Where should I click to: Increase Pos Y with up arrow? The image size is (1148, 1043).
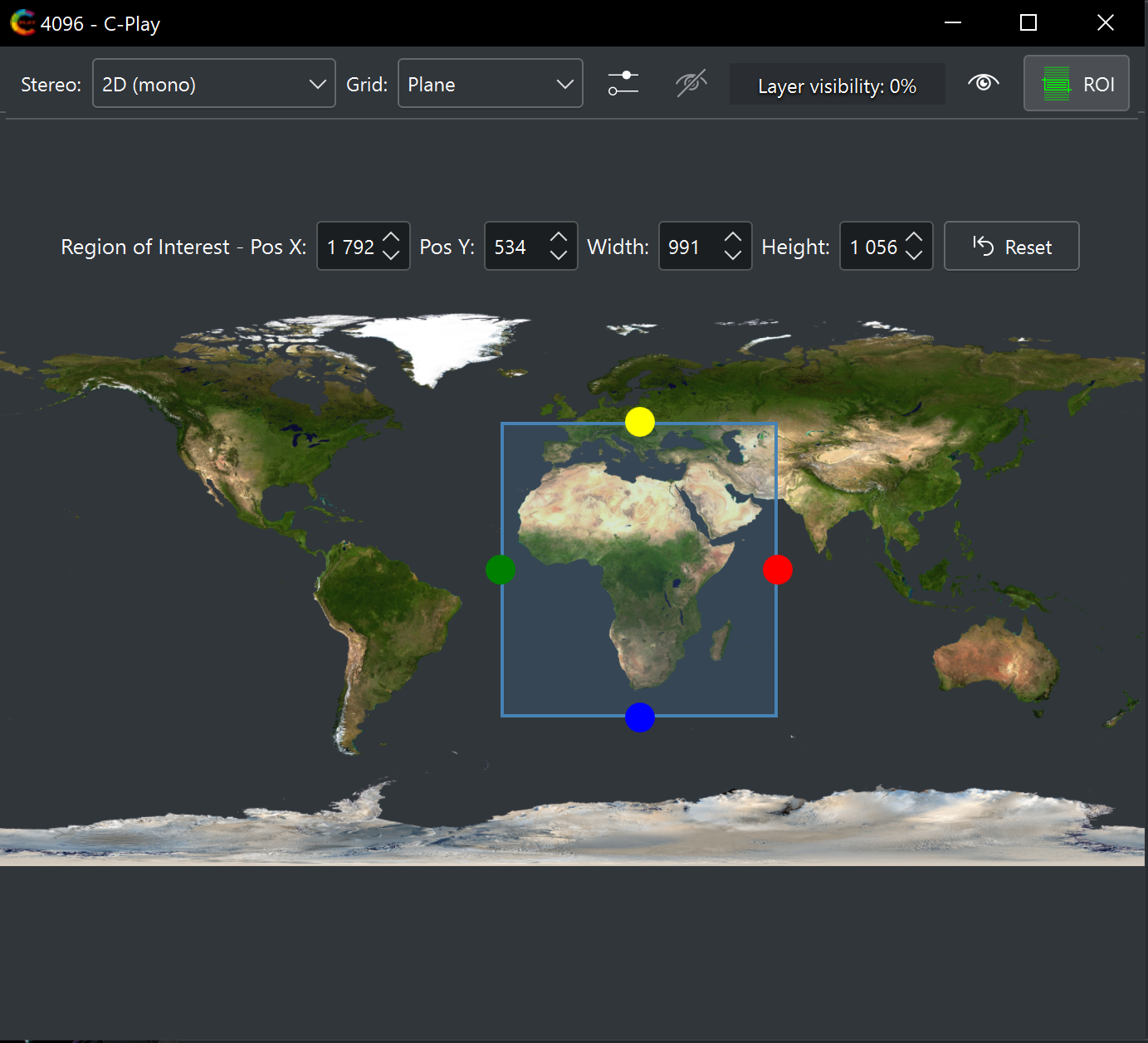[x=559, y=237]
